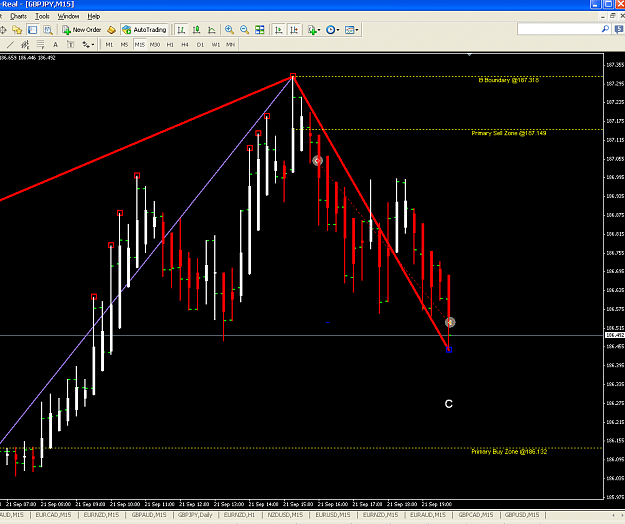Expand the Templates dropdown arrow
This screenshot has width=625, height=524.
tap(357, 30)
